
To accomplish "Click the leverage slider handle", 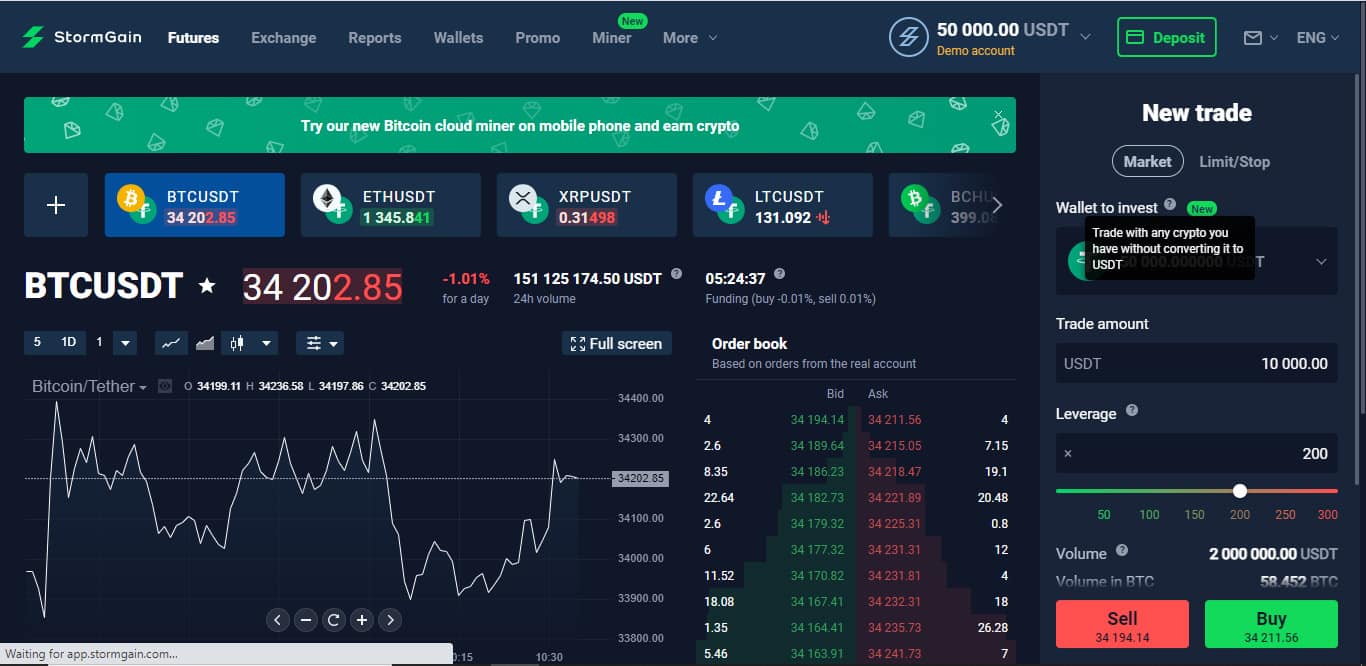I will (x=1240, y=491).
